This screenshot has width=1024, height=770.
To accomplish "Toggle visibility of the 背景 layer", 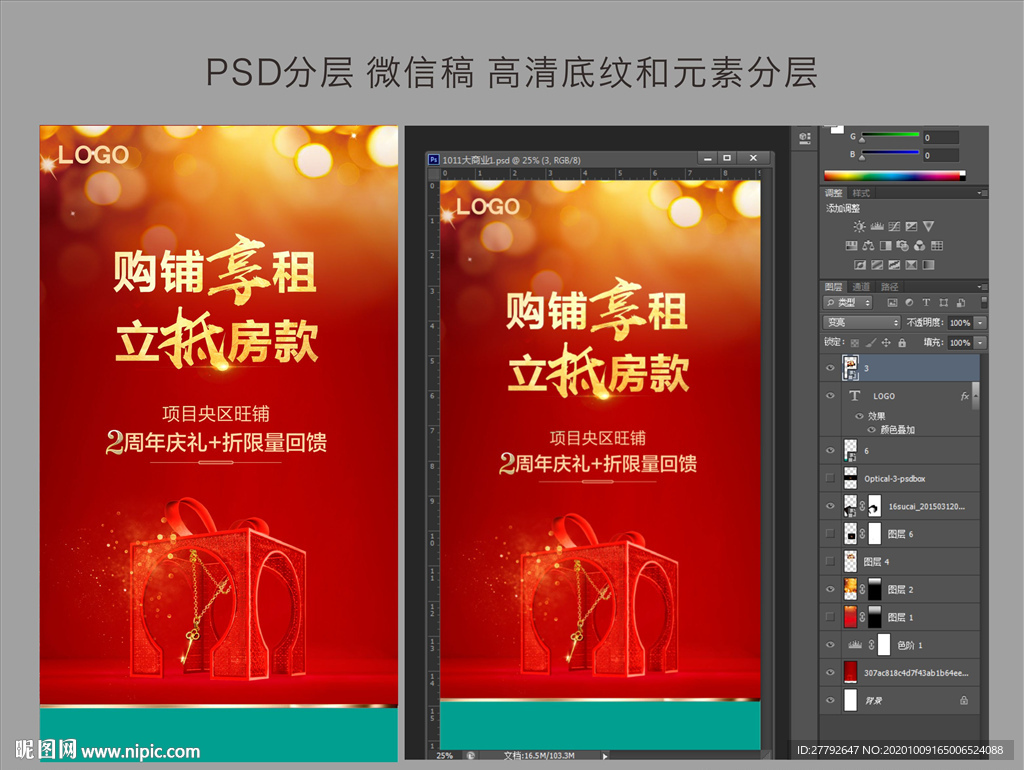I will click(x=830, y=701).
